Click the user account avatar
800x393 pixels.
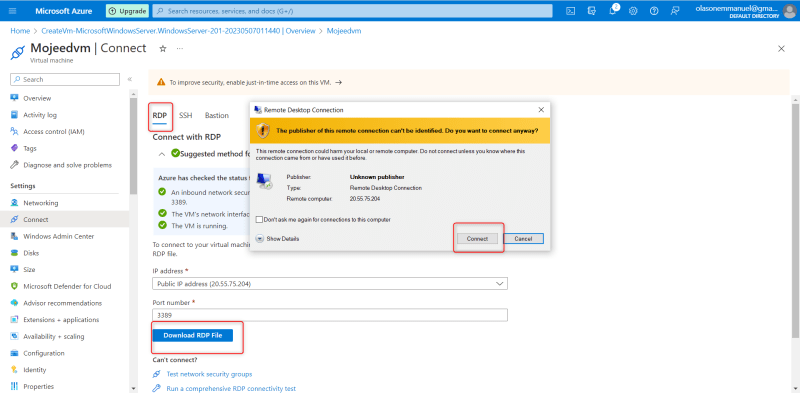pyautogui.click(x=789, y=11)
